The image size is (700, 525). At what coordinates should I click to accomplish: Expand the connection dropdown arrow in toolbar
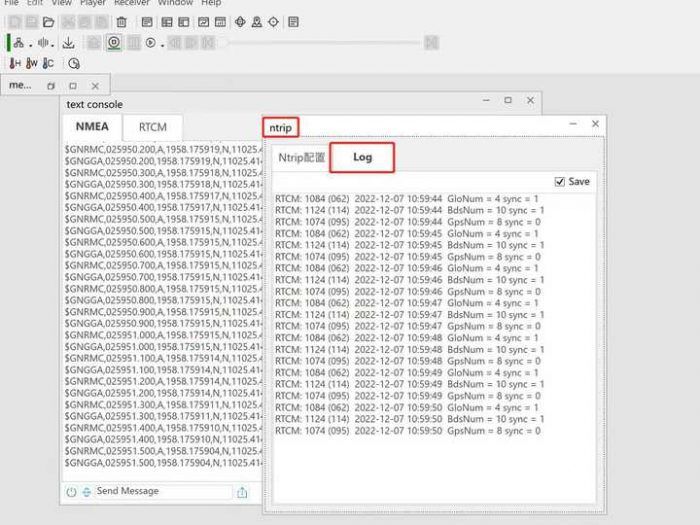pyautogui.click(x=30, y=44)
